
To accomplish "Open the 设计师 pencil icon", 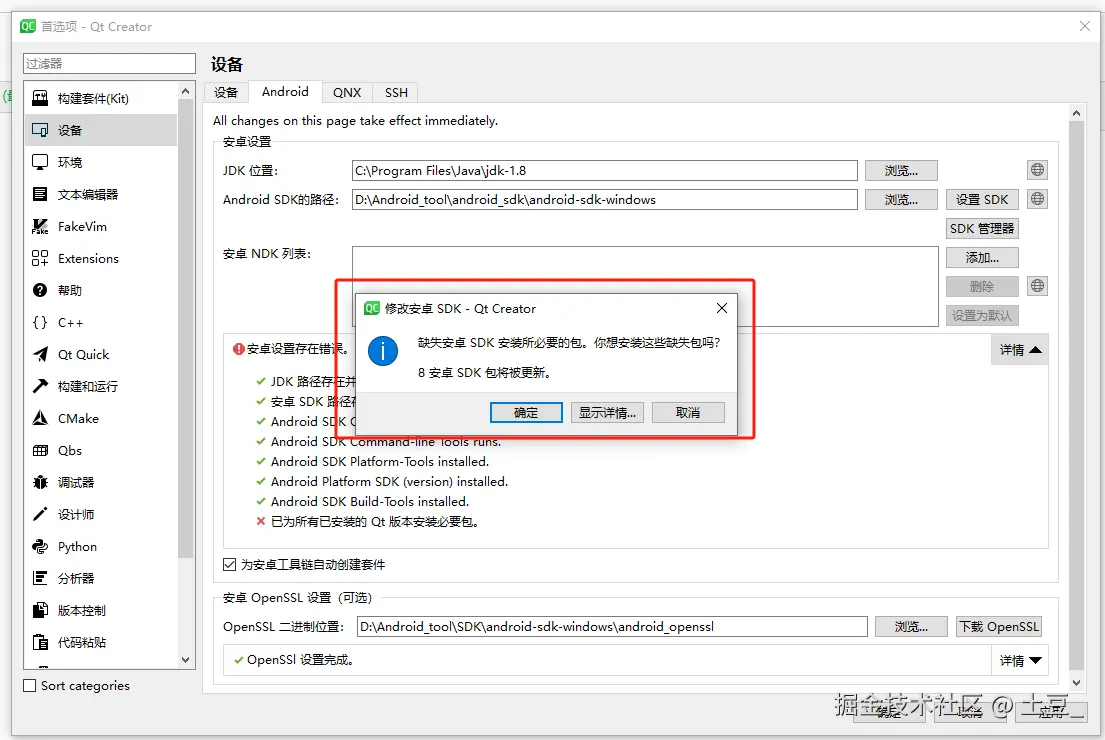I will (x=40, y=514).
